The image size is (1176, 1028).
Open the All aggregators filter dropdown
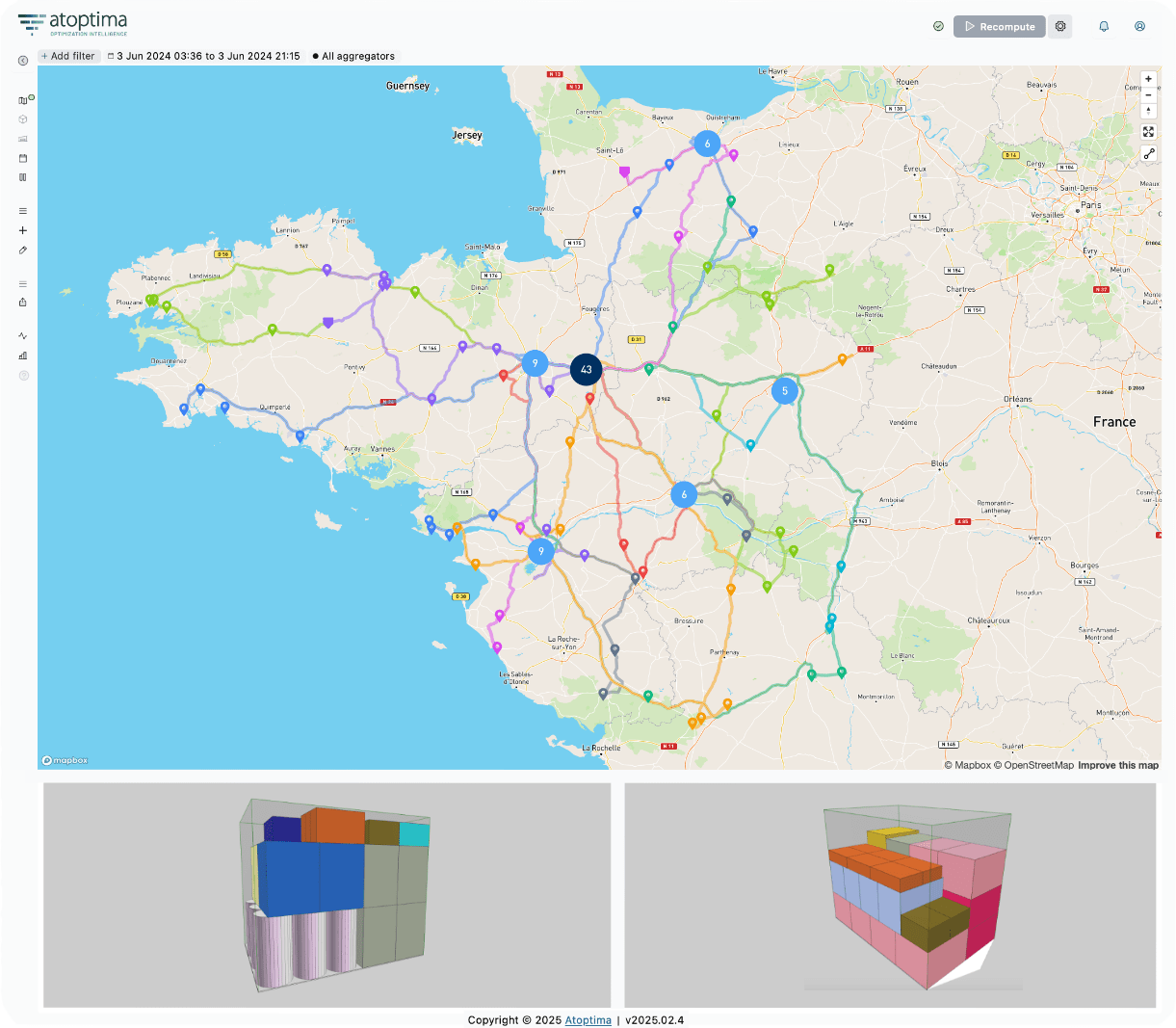pos(353,56)
